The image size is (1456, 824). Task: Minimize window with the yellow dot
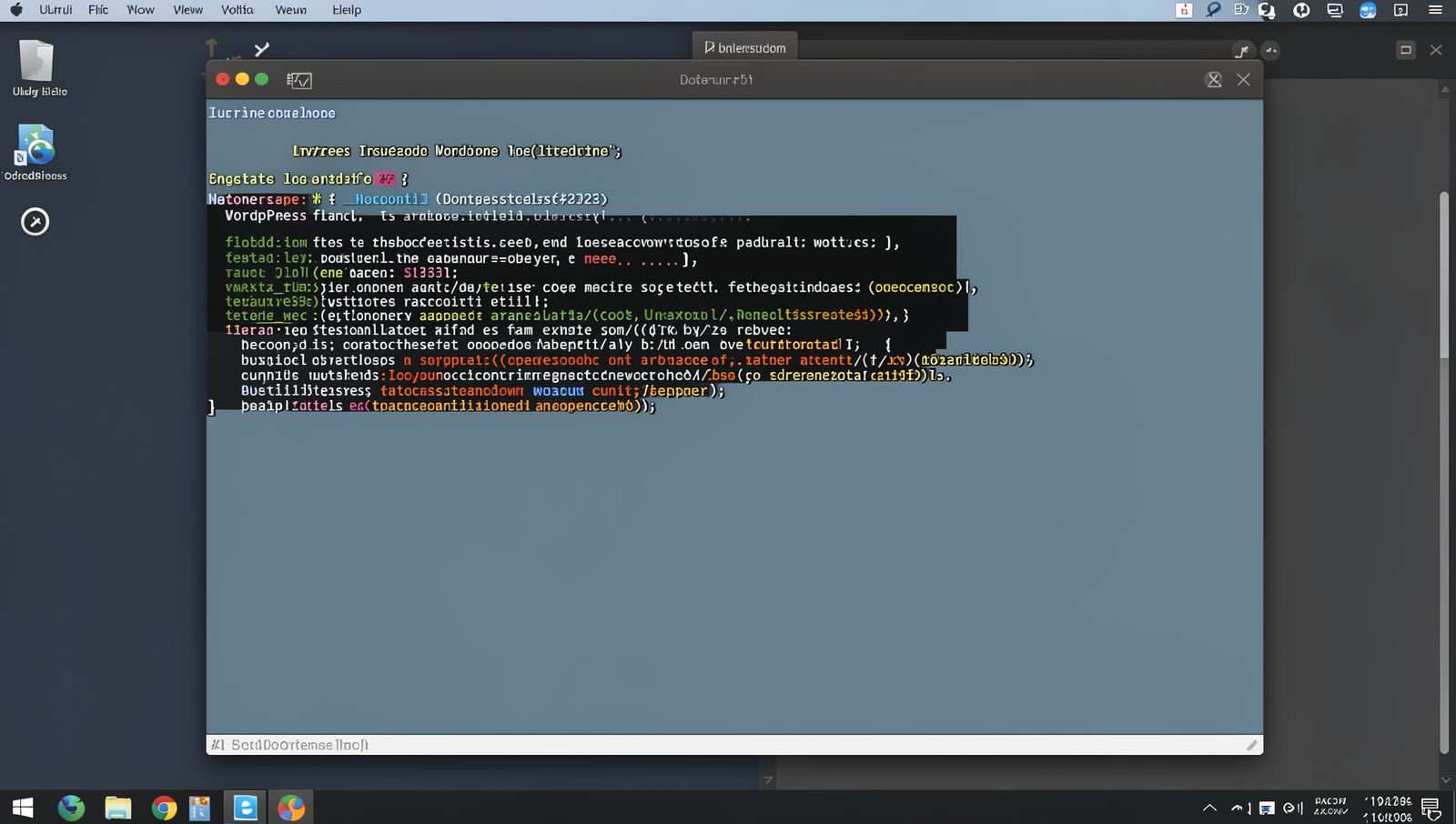(242, 79)
